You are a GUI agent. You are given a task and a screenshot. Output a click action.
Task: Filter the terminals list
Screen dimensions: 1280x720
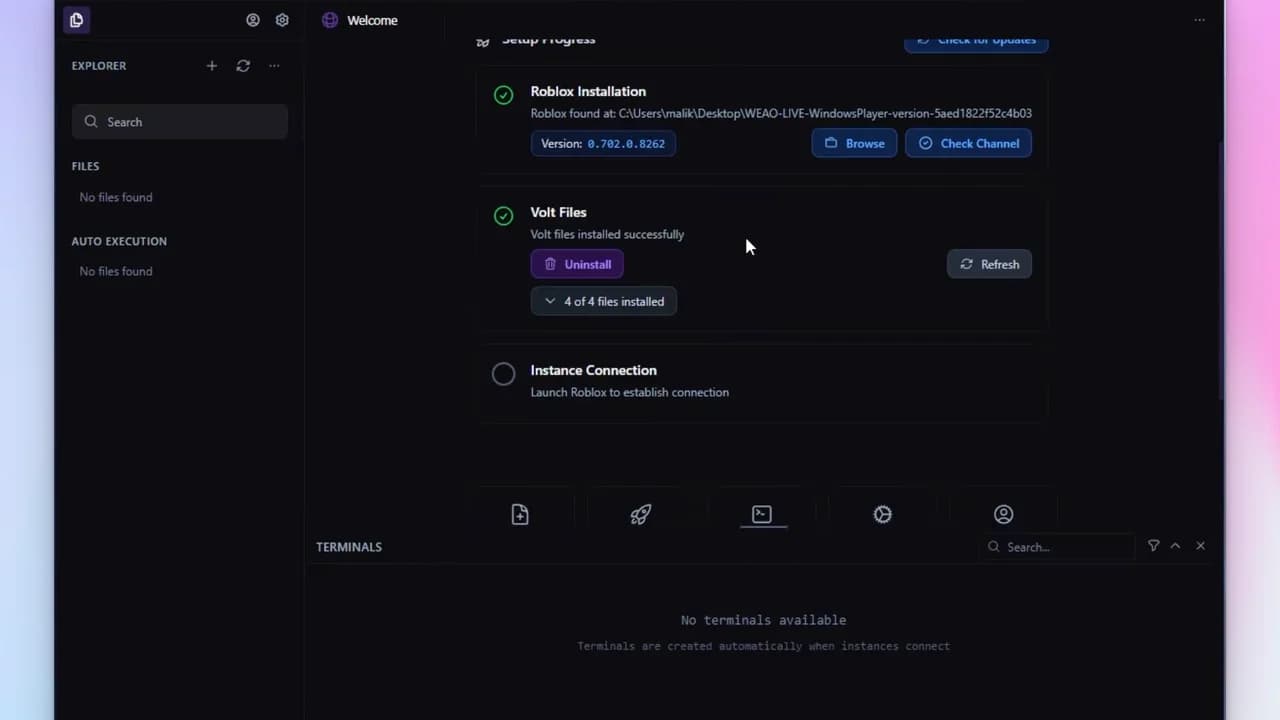pos(1154,546)
